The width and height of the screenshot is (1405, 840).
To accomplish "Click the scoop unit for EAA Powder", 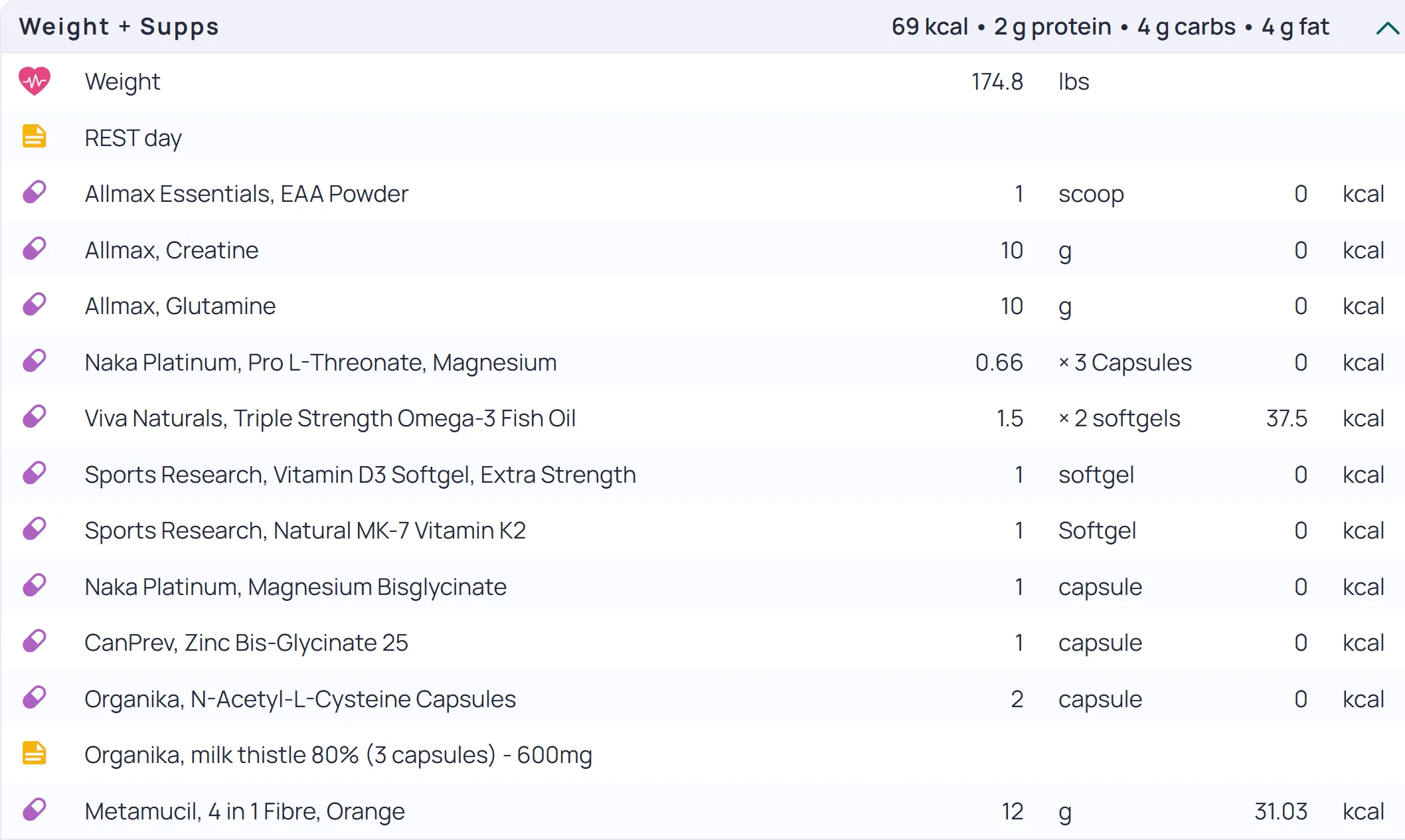I will pyautogui.click(x=1091, y=195).
